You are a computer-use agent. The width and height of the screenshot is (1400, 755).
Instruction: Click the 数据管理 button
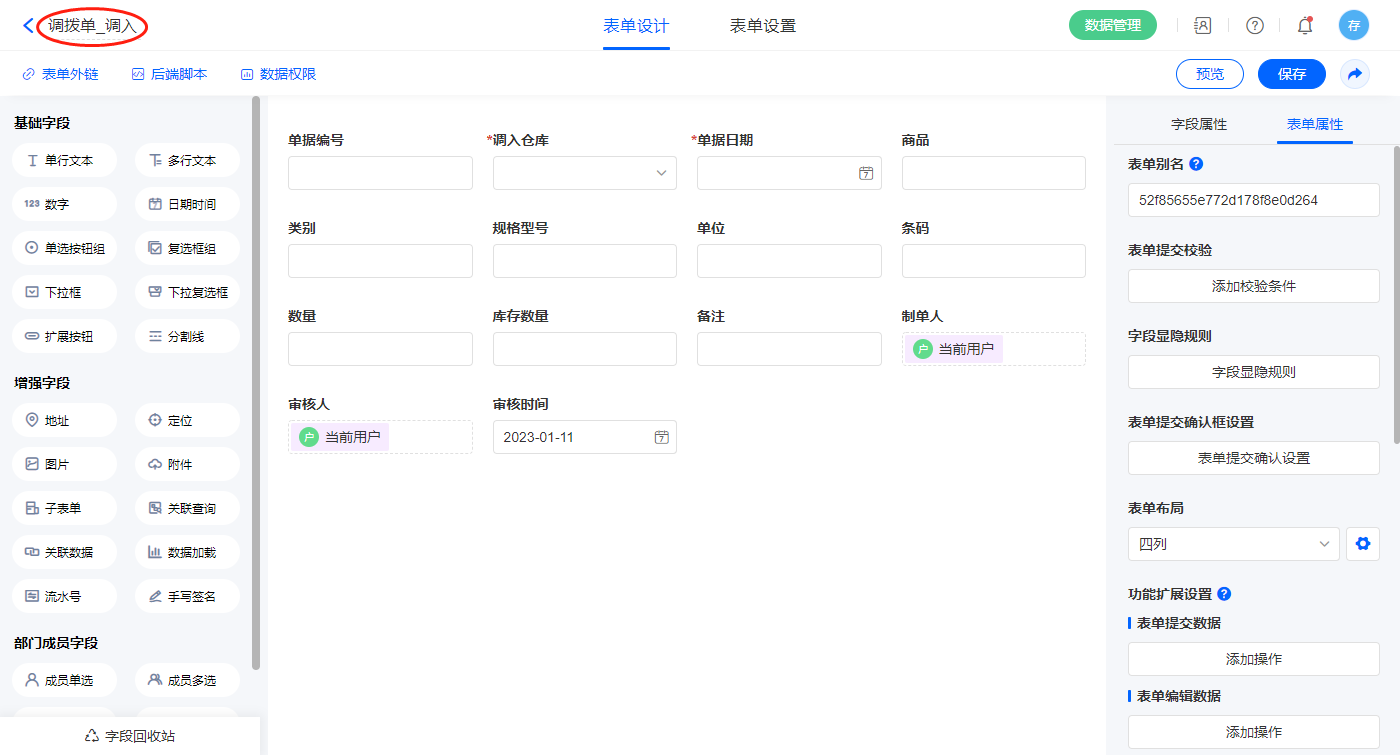point(1112,26)
